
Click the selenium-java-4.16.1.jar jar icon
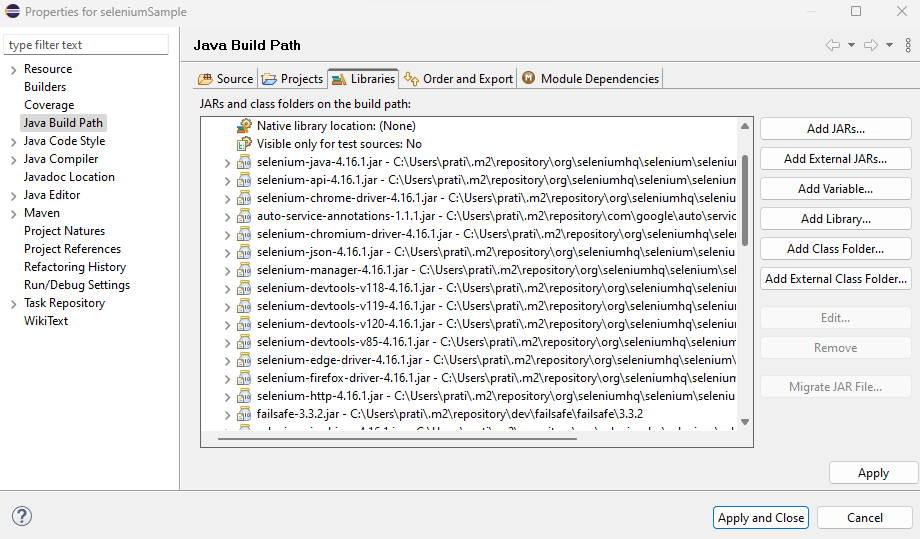pyautogui.click(x=244, y=162)
